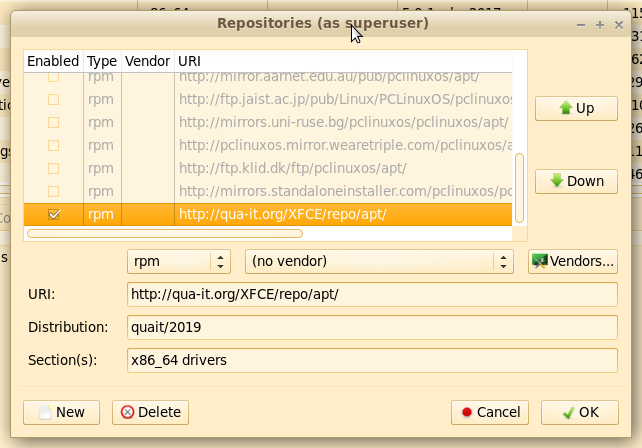Click the Vendor column header
Image resolution: width=642 pixels, height=448 pixels.
point(147,61)
